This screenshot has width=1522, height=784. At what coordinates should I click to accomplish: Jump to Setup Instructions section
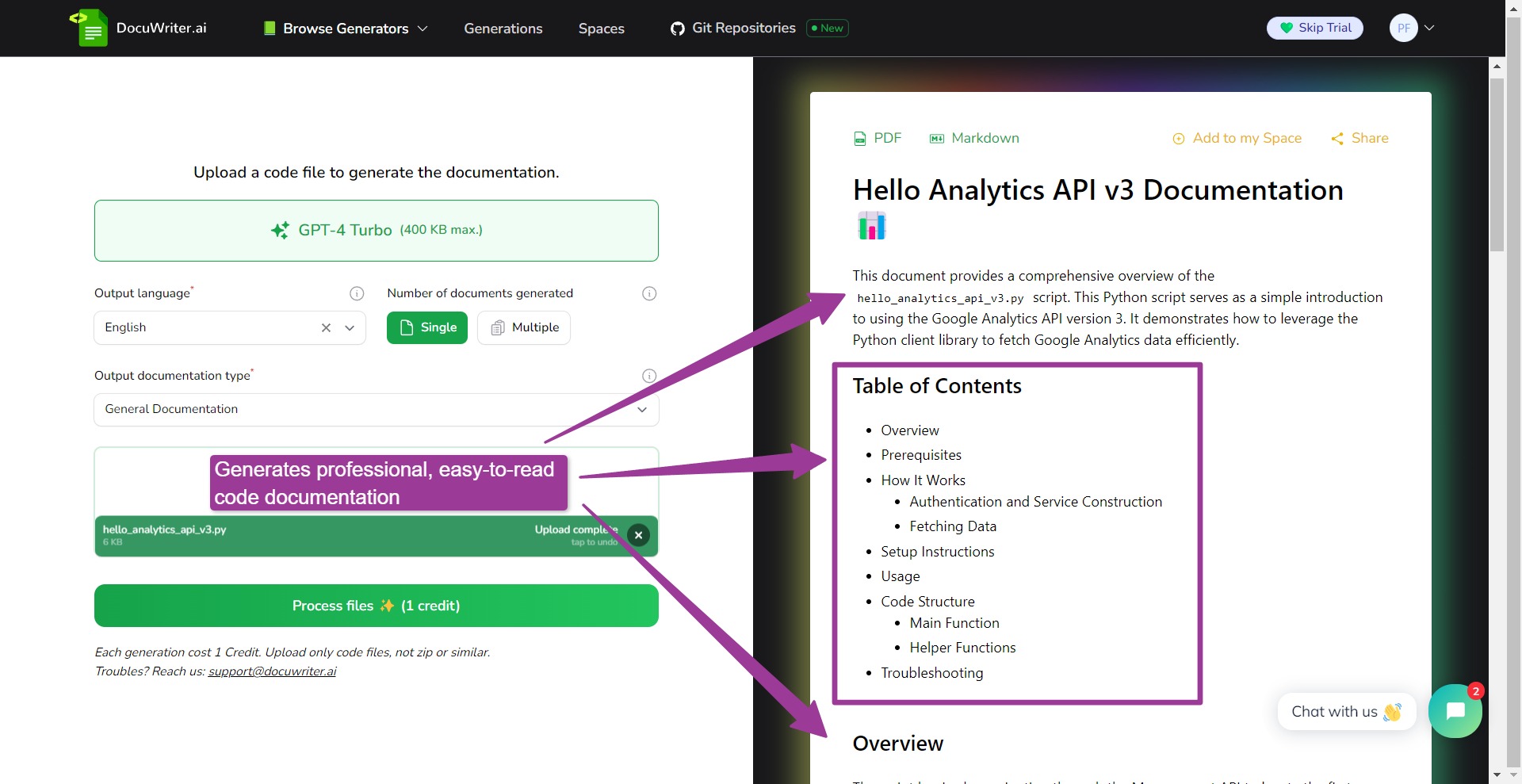click(937, 552)
